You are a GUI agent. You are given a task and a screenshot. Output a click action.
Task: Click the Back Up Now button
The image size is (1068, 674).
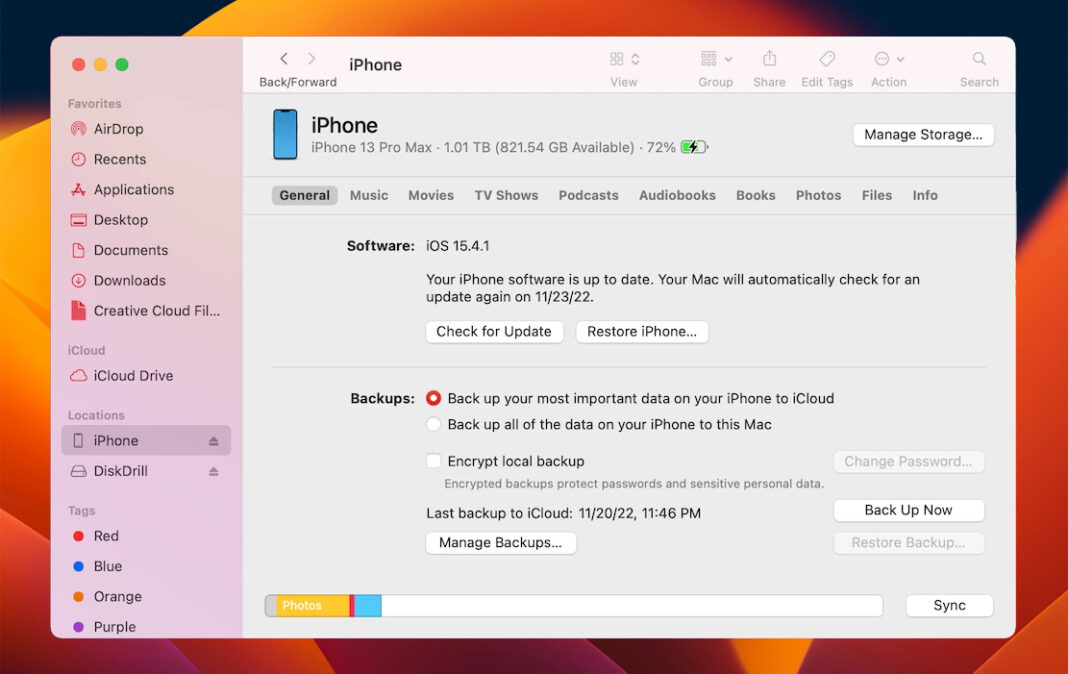pyautogui.click(x=908, y=510)
